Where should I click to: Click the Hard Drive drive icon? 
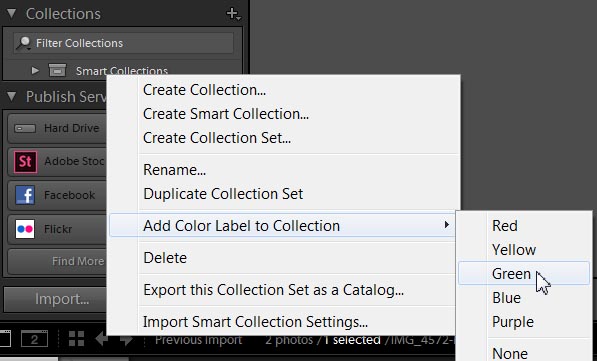tap(25, 128)
